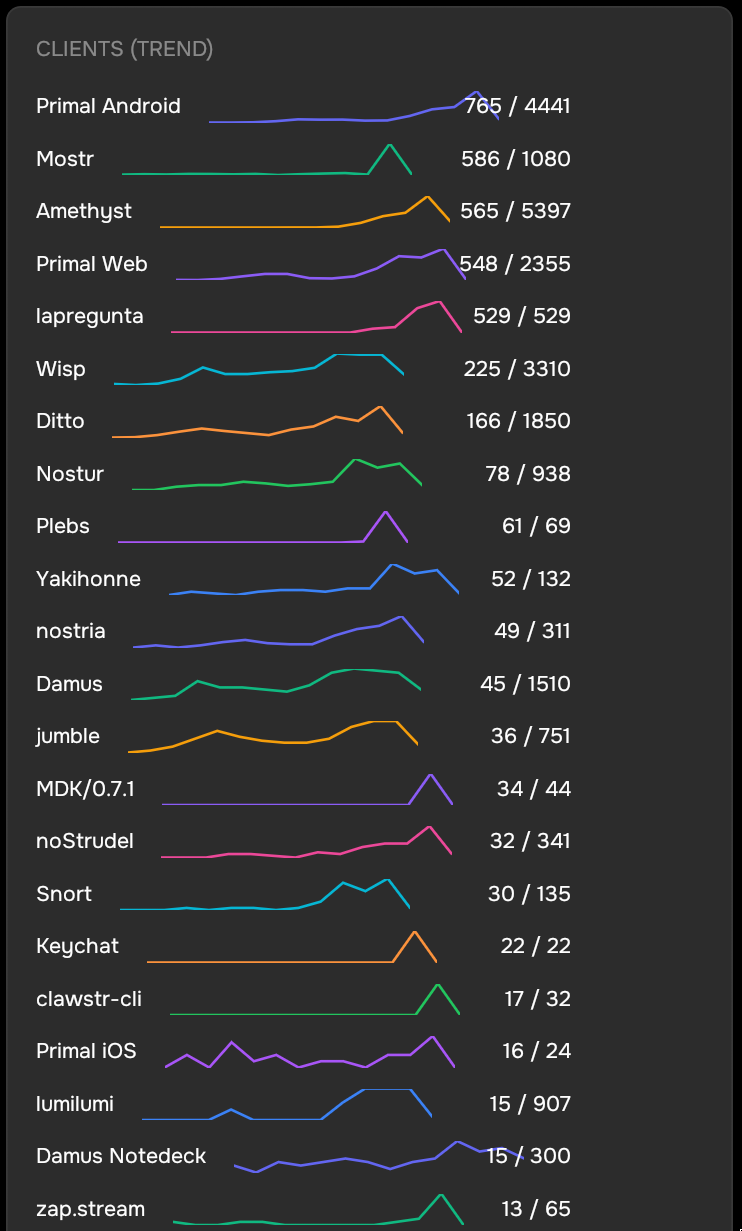
Task: Select the Mostr client label
Action: (65, 159)
